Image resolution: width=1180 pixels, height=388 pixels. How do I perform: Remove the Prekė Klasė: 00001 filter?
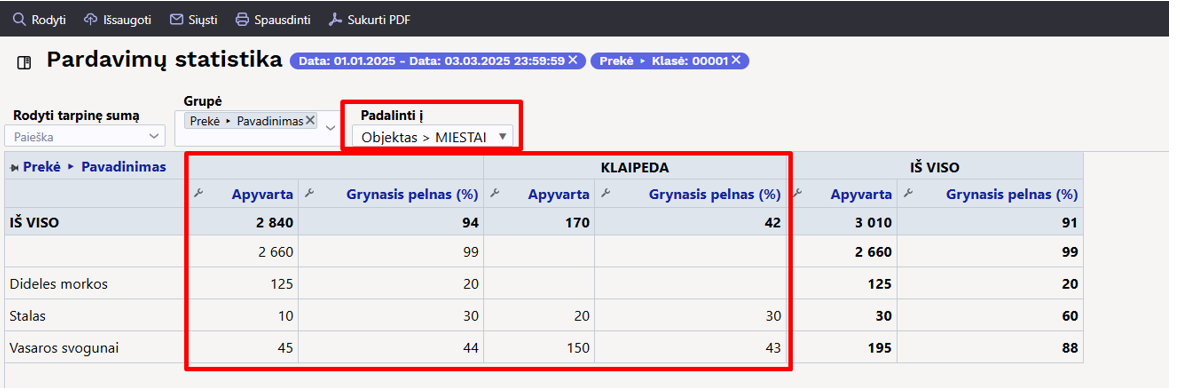pyautogui.click(x=736, y=60)
